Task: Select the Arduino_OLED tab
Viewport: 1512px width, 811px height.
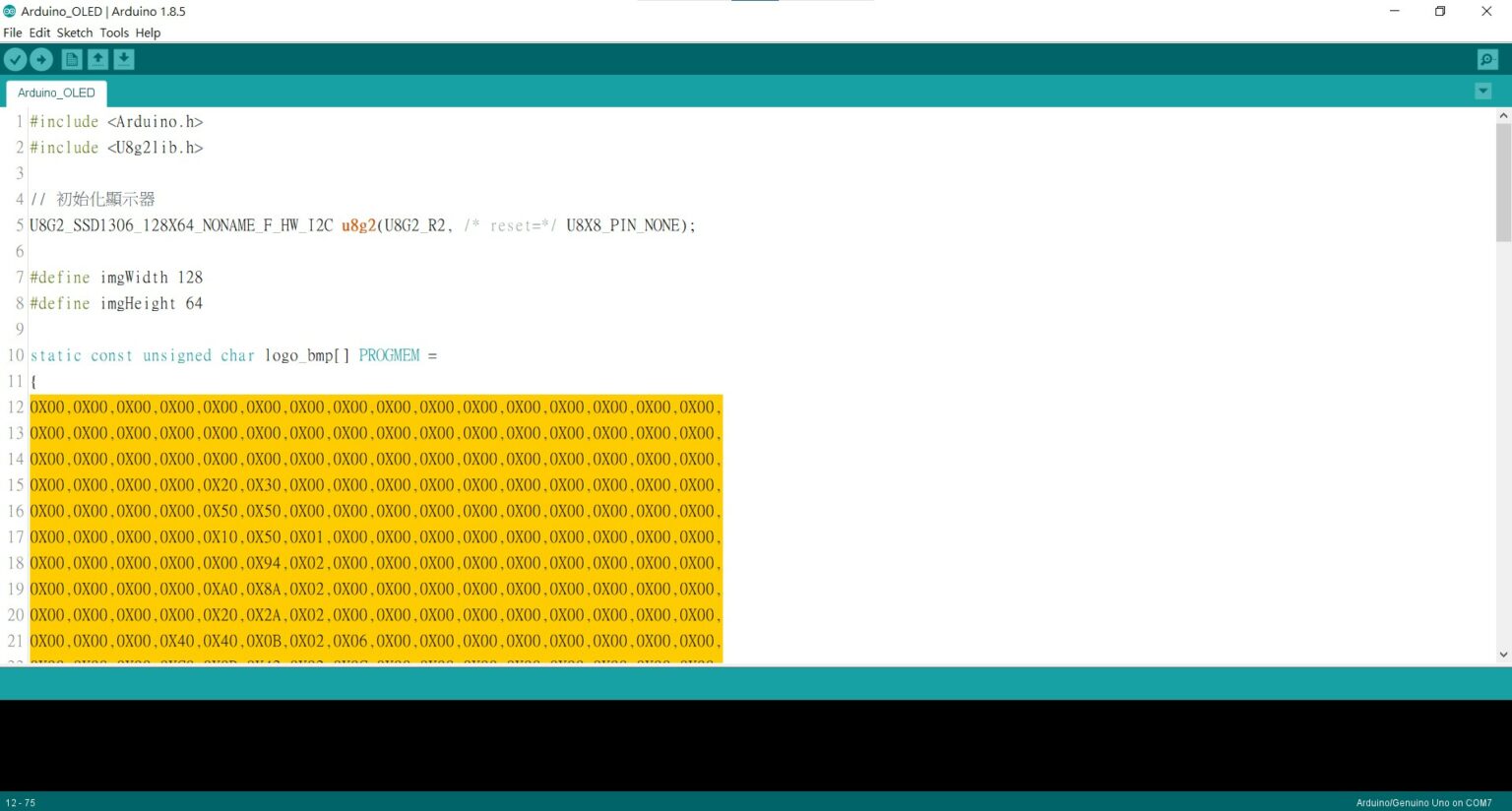Action: (x=56, y=93)
